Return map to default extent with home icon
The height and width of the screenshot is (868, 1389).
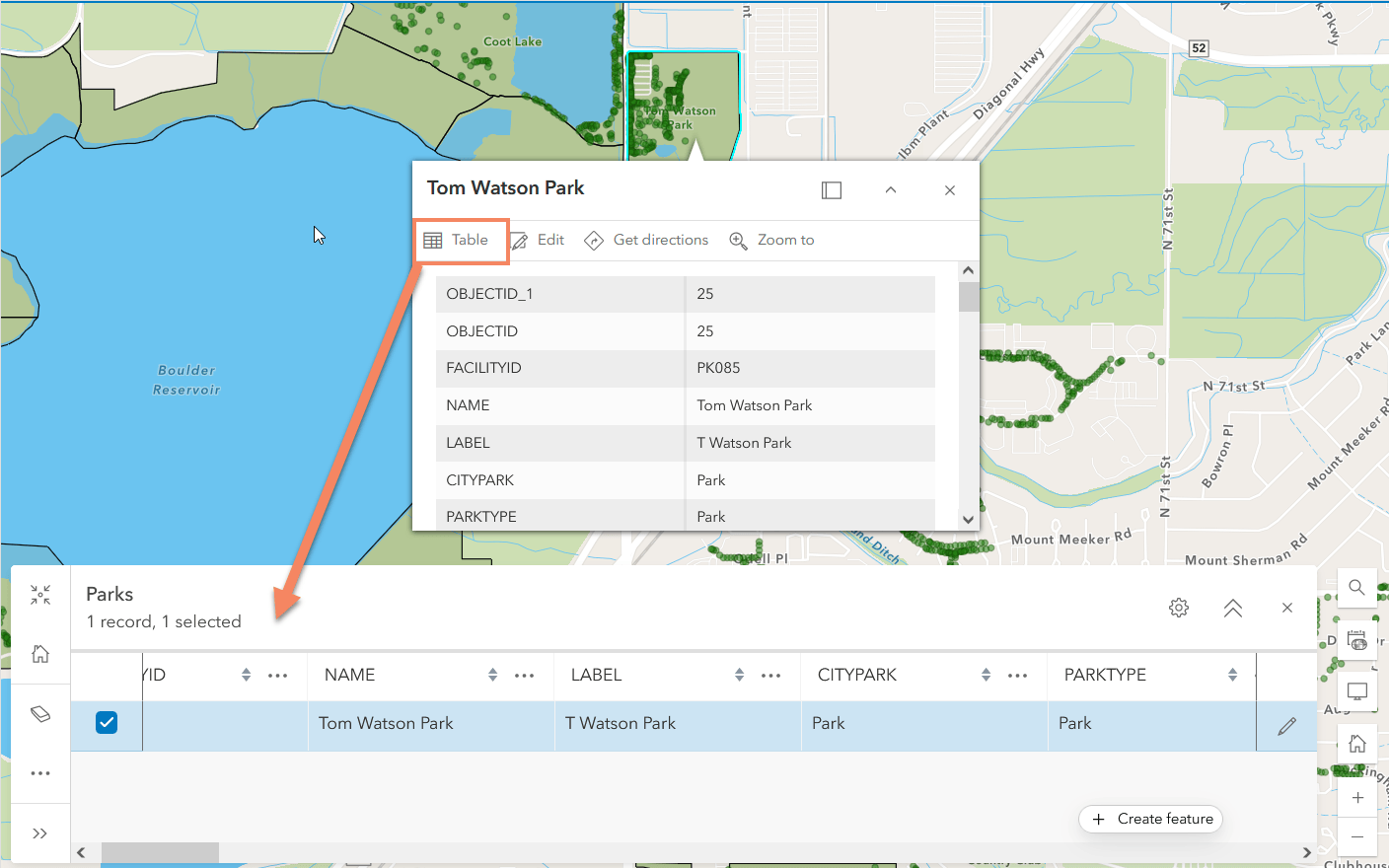(x=1356, y=742)
